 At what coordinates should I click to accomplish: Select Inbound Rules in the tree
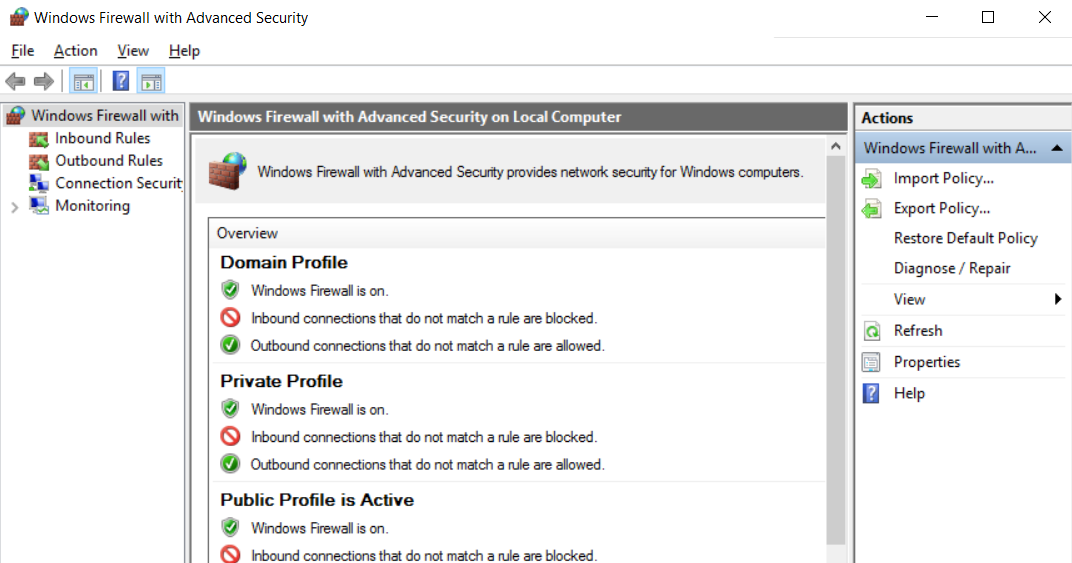click(x=103, y=138)
